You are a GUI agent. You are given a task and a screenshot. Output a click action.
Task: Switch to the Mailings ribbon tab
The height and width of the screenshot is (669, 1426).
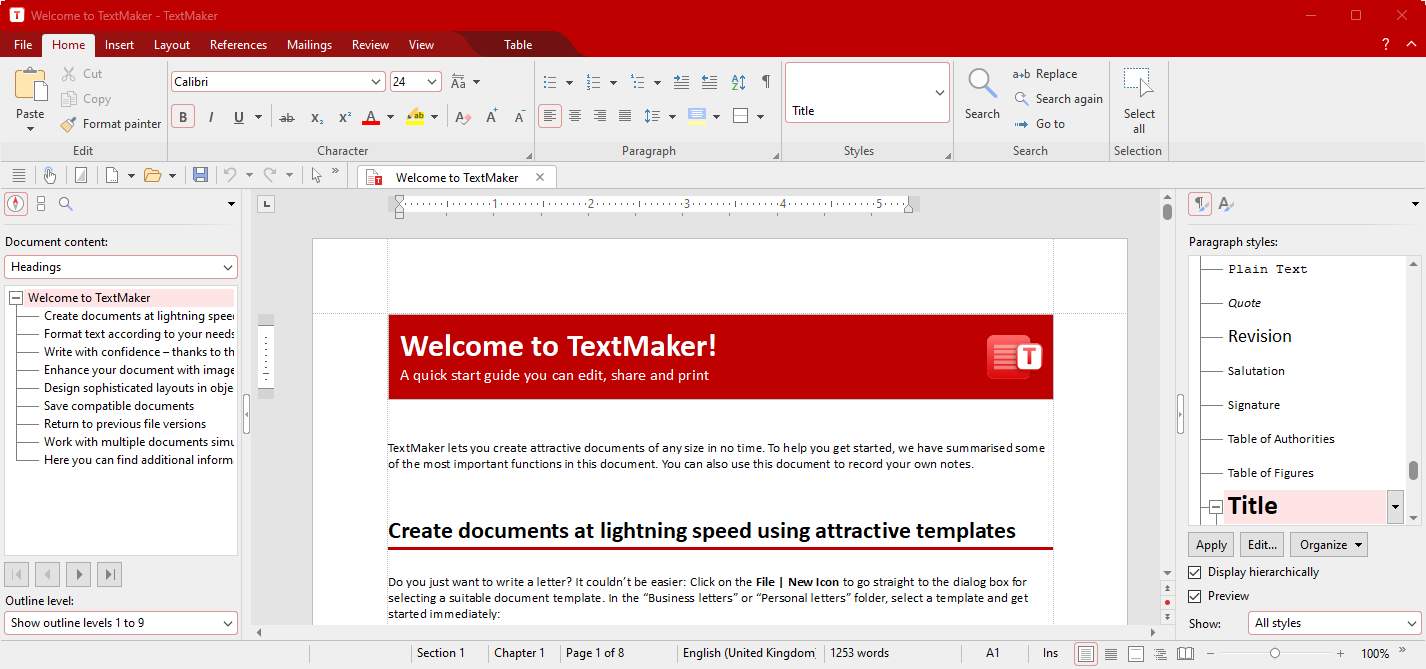(309, 45)
